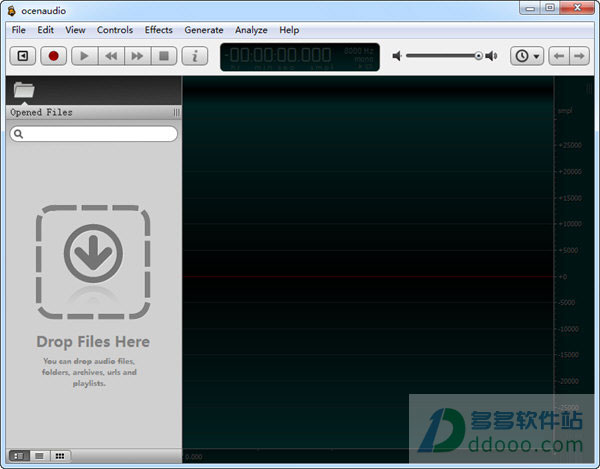The image size is (600, 469).
Task: Click the Opened Files panel grip handle
Action: (x=176, y=112)
